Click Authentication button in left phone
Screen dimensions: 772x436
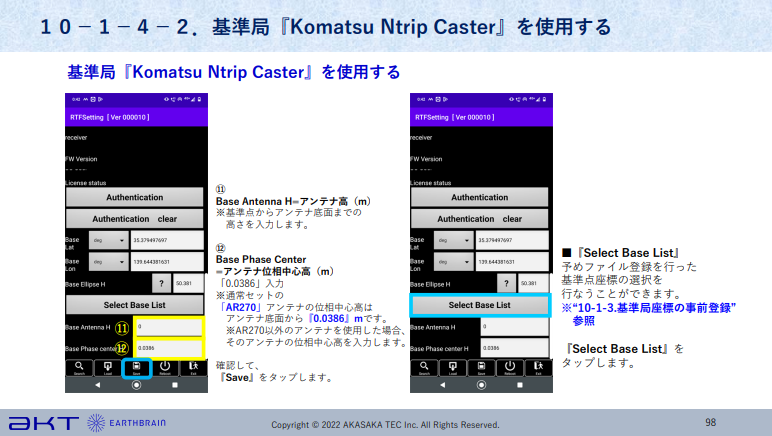pos(134,197)
